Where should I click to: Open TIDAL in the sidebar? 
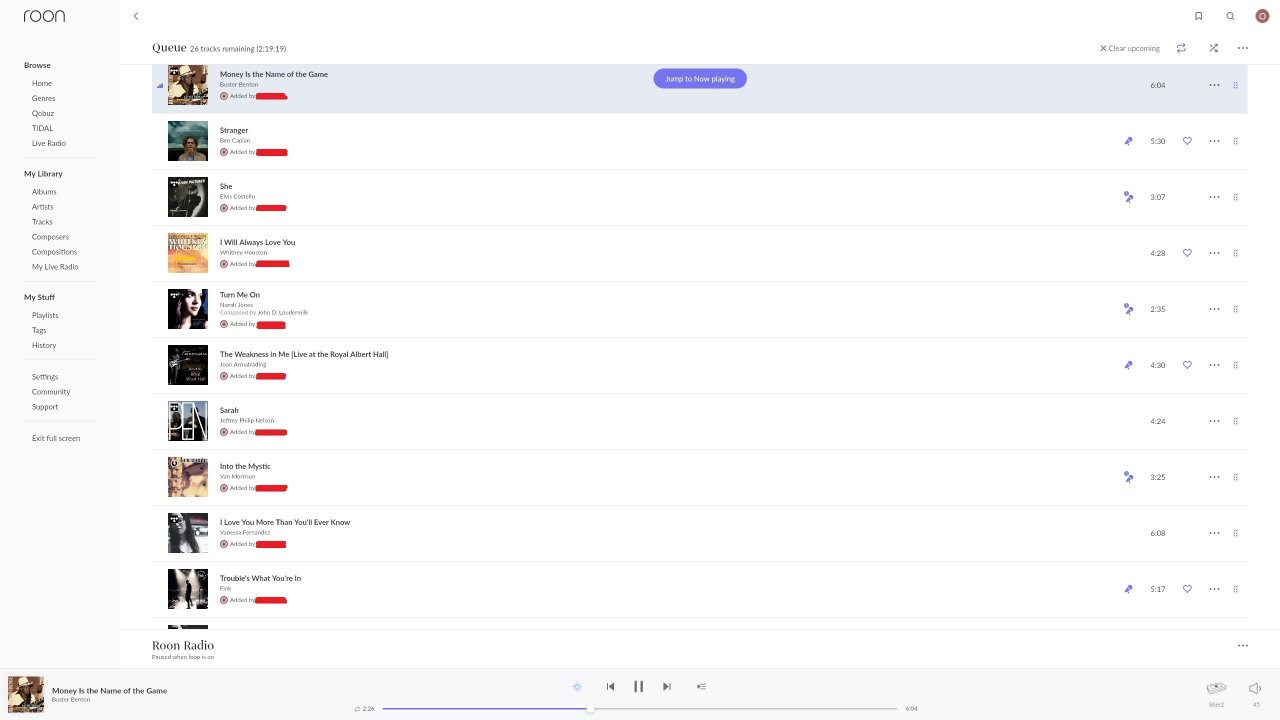coord(43,128)
